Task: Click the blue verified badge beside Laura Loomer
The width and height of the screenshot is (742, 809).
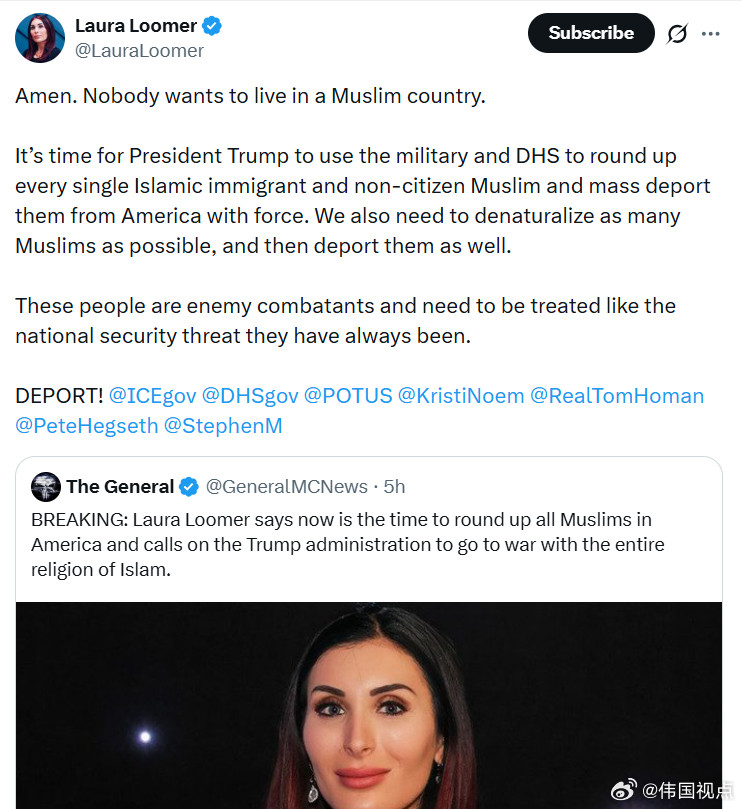Action: pyautogui.click(x=212, y=26)
